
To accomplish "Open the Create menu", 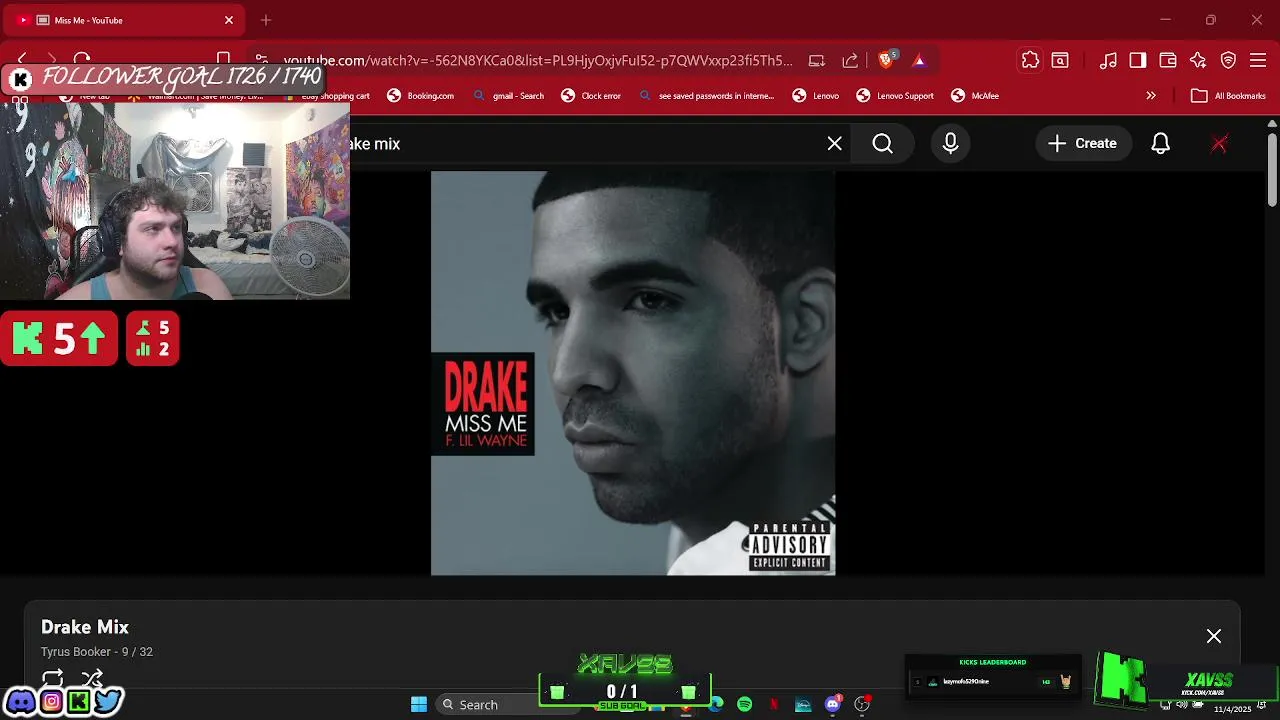I will [x=1083, y=144].
